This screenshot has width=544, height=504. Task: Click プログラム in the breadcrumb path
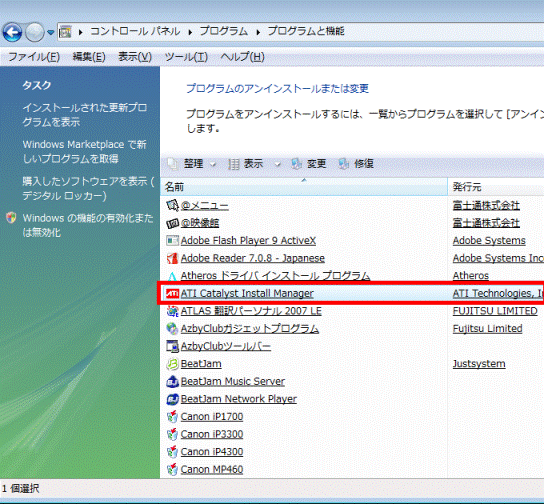(224, 32)
